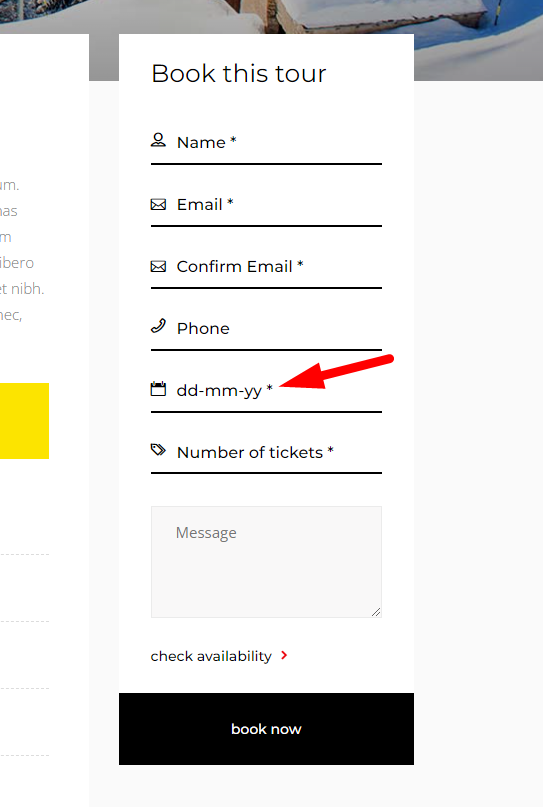Focus the Confirm Email input field

pyautogui.click(x=266, y=267)
